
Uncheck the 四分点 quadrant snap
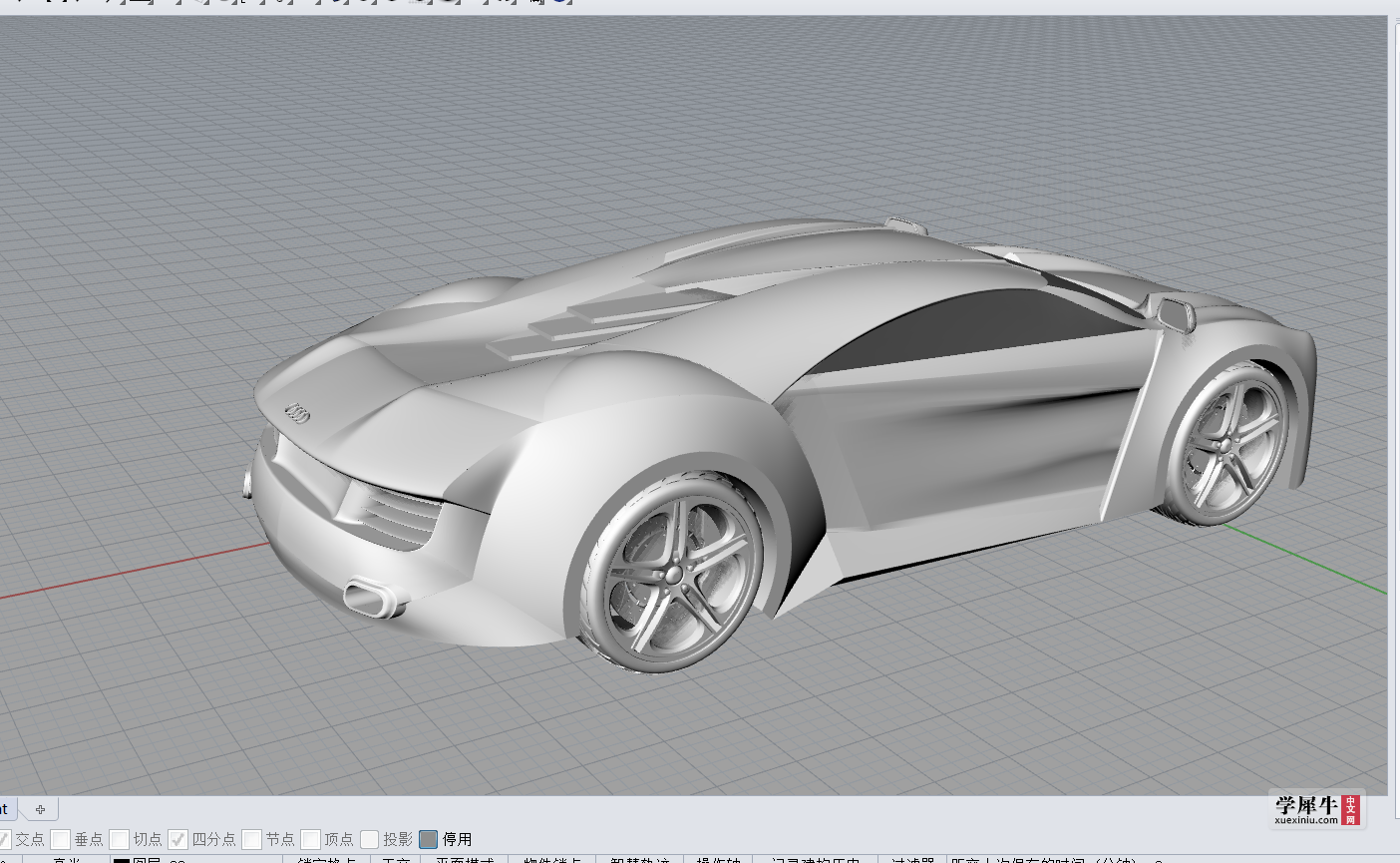178,839
